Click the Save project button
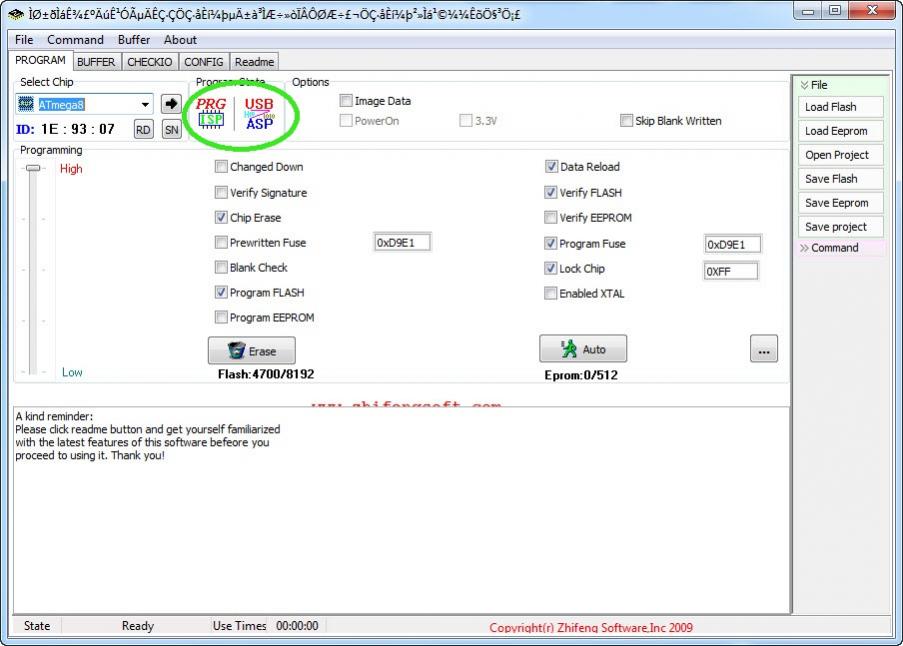 tap(841, 227)
